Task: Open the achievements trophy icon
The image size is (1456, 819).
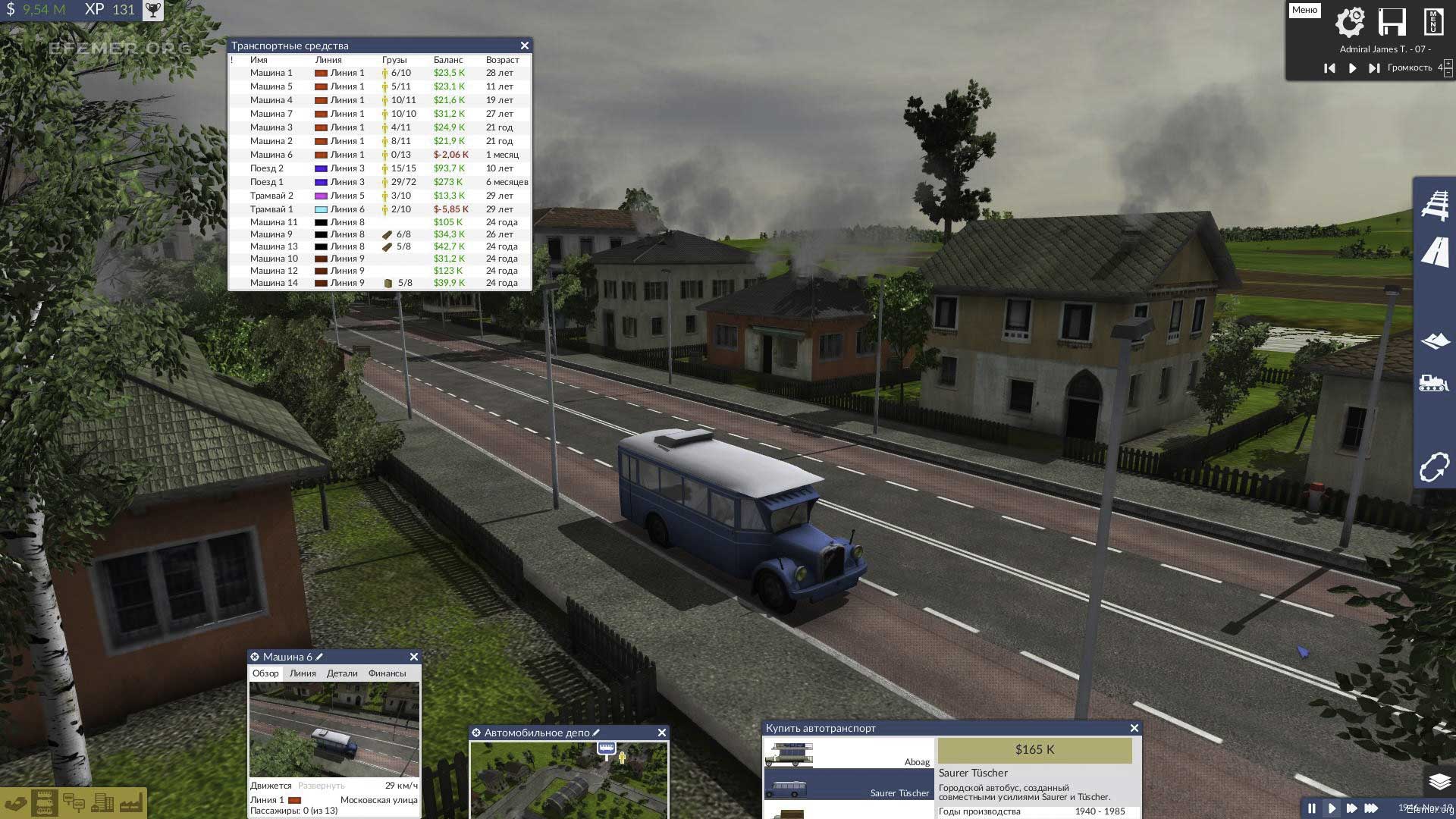Action: pos(153,10)
